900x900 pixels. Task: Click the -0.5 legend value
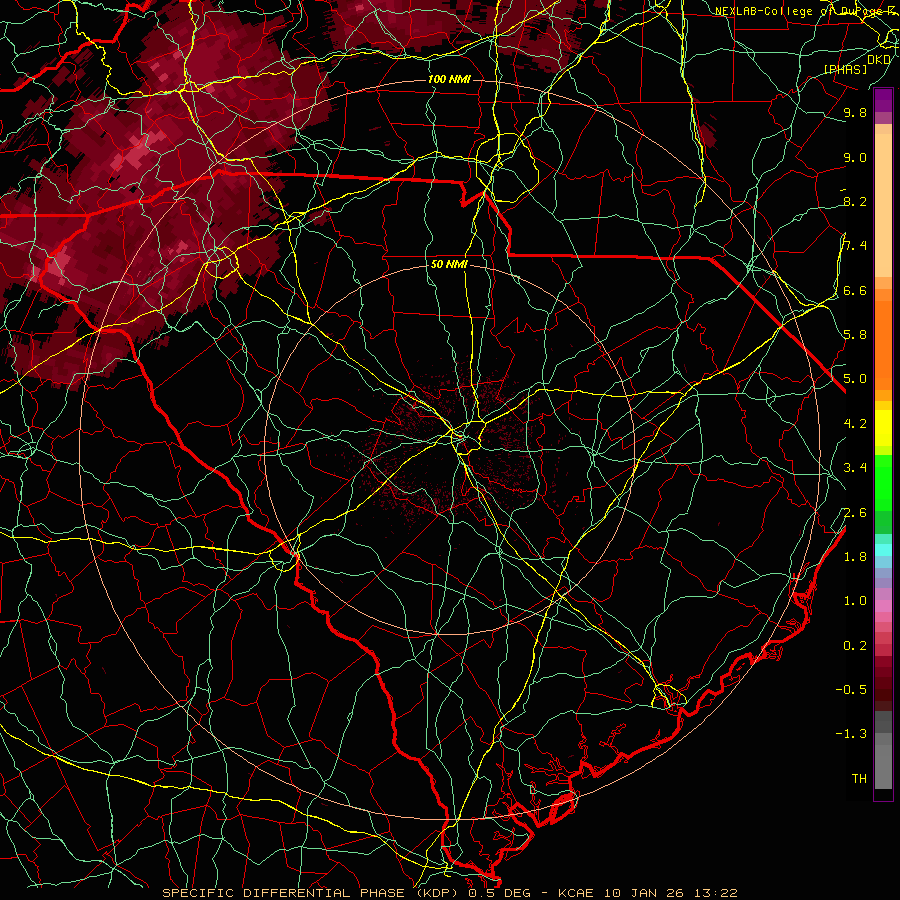[x=851, y=690]
